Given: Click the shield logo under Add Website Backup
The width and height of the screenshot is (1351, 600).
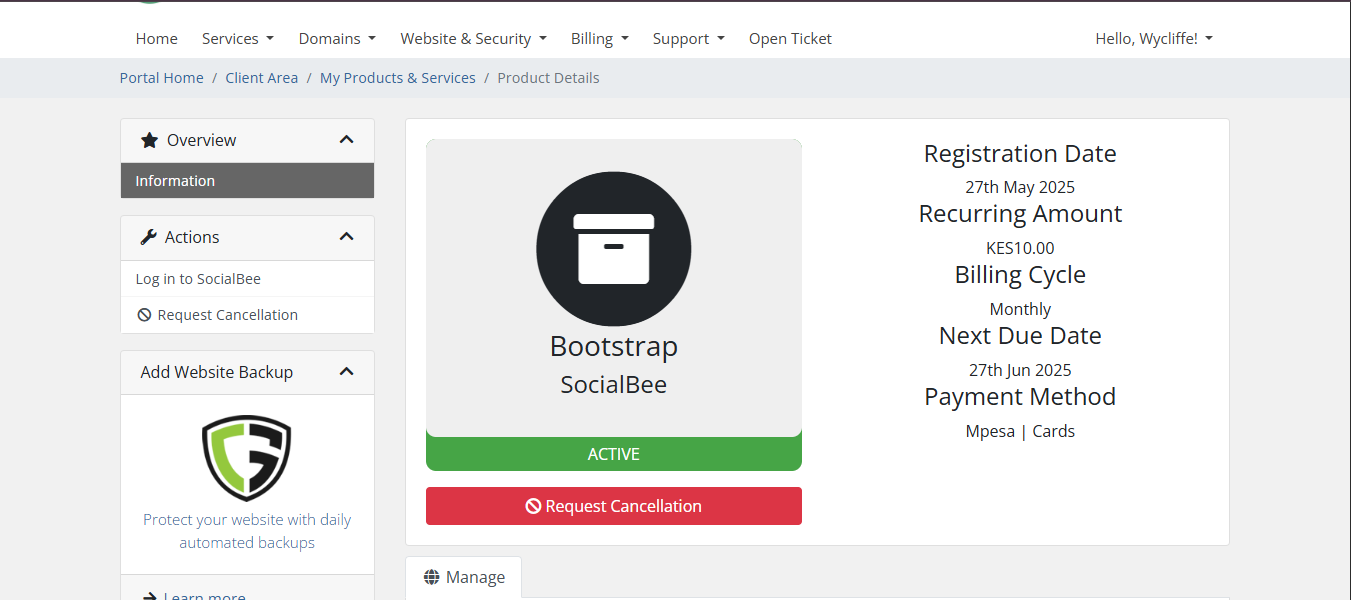Looking at the screenshot, I should pyautogui.click(x=247, y=458).
